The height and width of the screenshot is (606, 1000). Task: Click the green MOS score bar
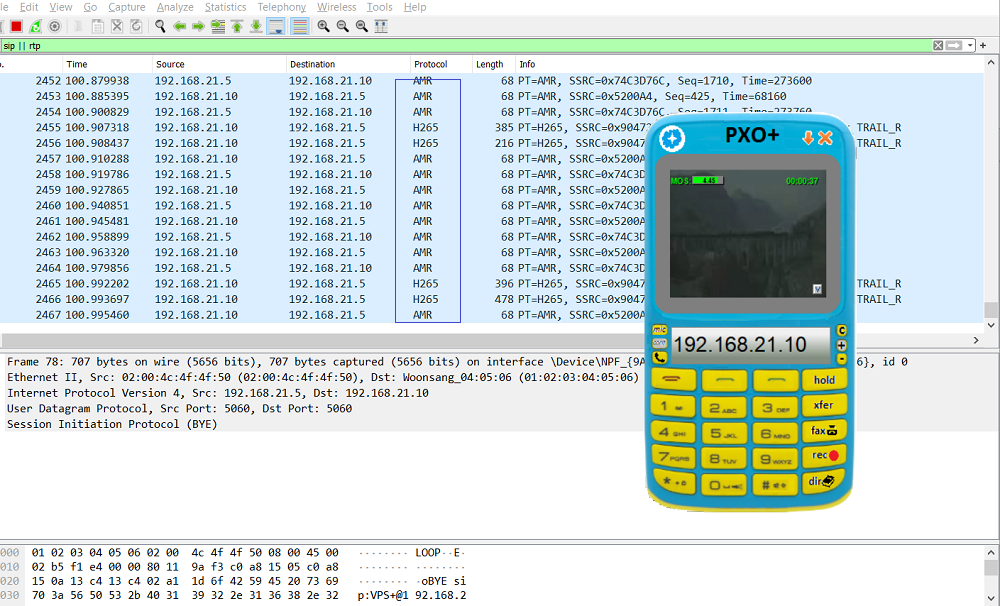(704, 181)
